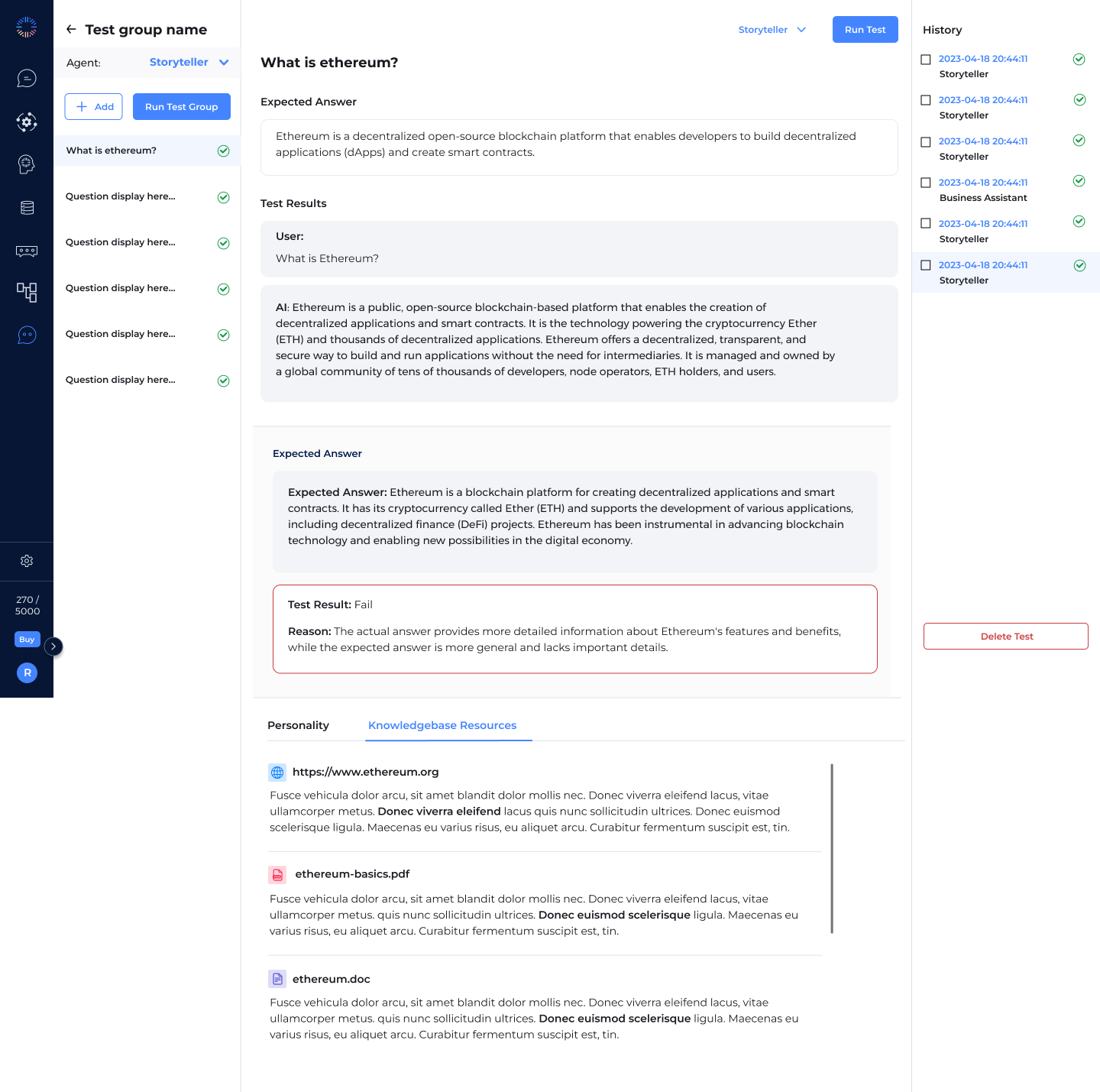This screenshot has width=1100, height=1092.
Task: Click the 270 / 5000 credits counter
Action: click(x=27, y=605)
